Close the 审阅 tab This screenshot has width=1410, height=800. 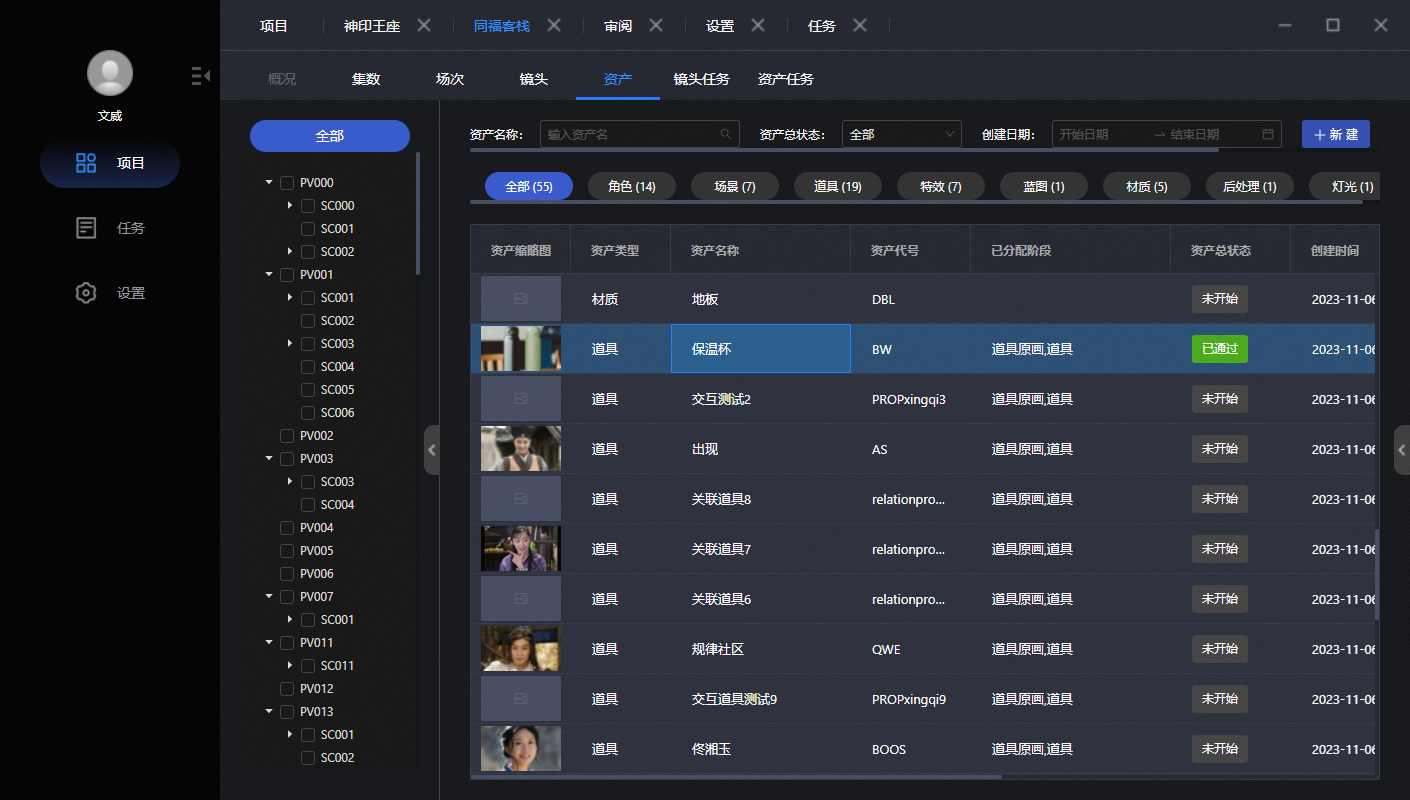pos(656,25)
